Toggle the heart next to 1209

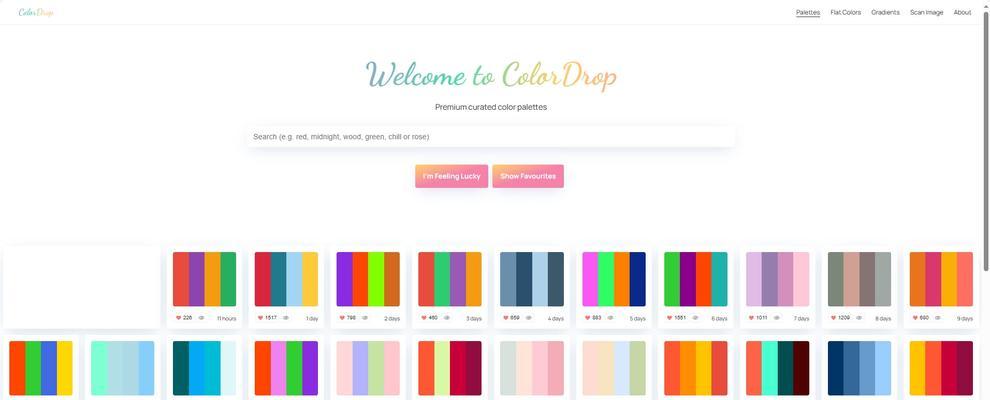point(833,318)
